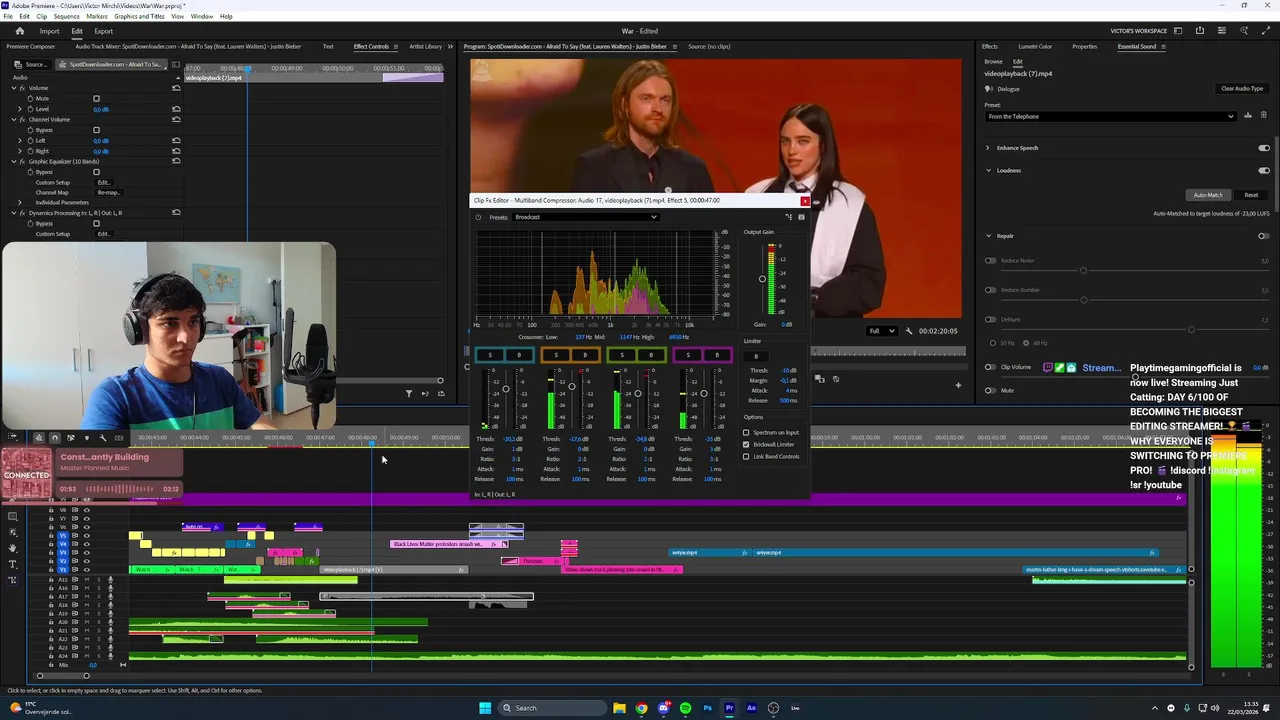Select the Hand tool in toolbar
The height and width of the screenshot is (720, 1280).
point(13,548)
